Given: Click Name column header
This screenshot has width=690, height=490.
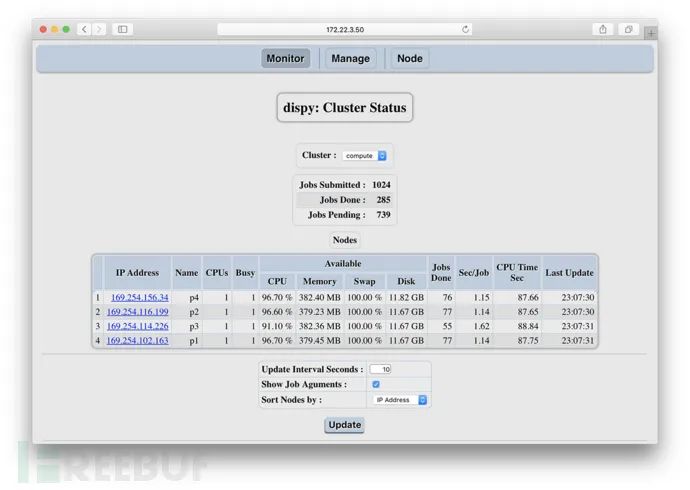Looking at the screenshot, I should 187,273.
